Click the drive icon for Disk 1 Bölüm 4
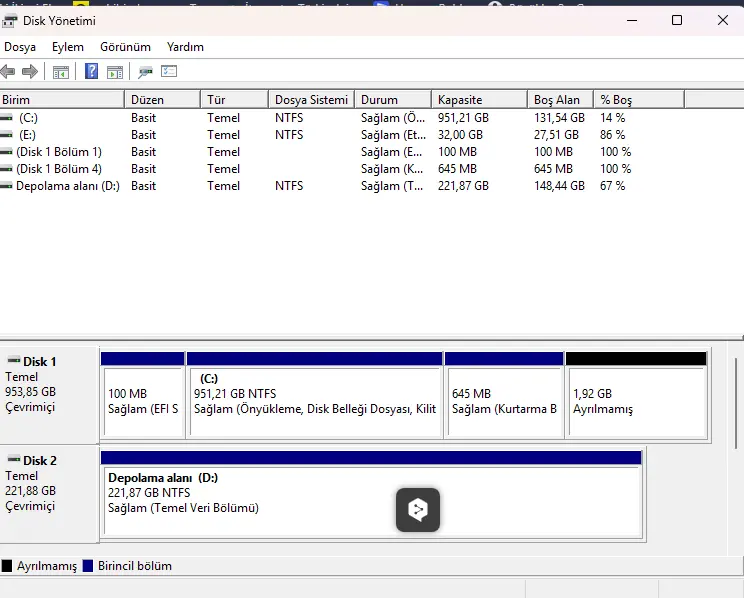Image resolution: width=744 pixels, height=598 pixels. tap(7, 168)
